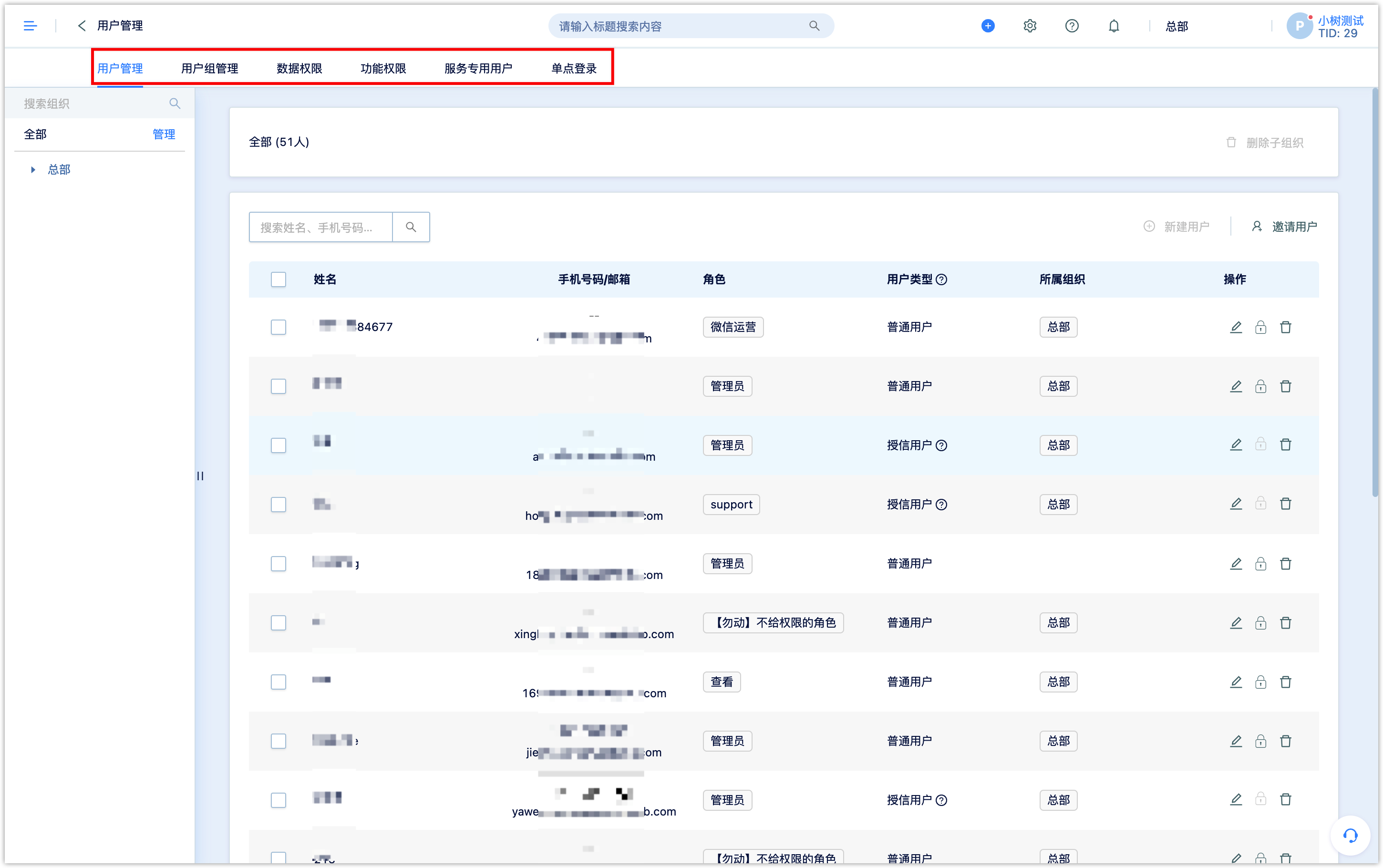The width and height of the screenshot is (1383, 868).
Task: Click the 微信运营 role tag
Action: click(x=733, y=327)
